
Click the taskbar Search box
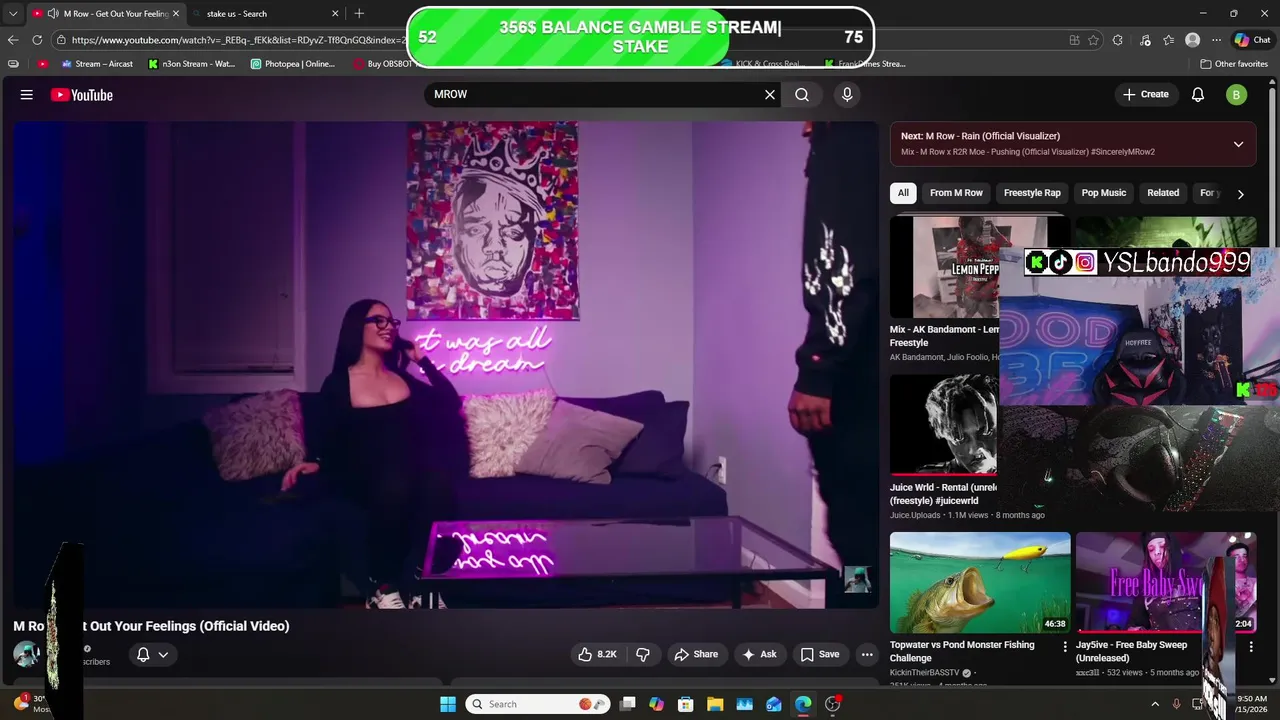[x=537, y=704]
